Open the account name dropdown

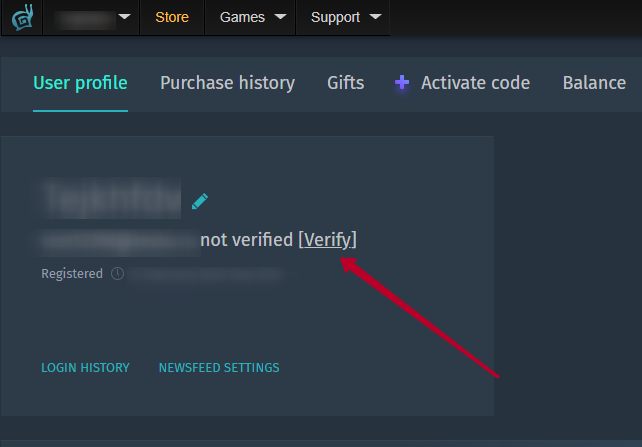pos(95,17)
